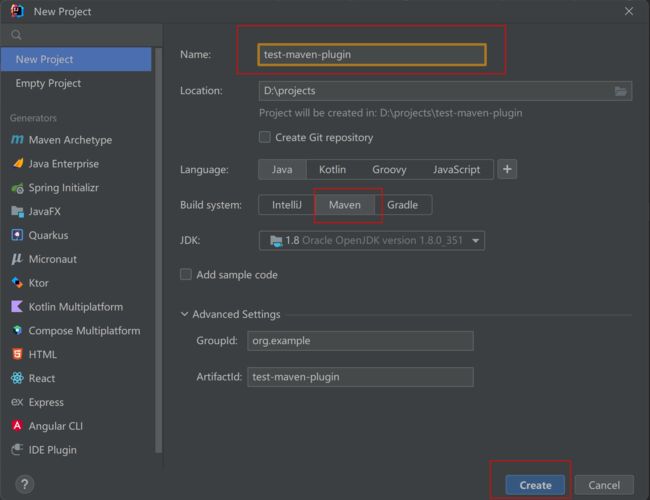Screen dimensions: 650x500
Task: Click into the ArtifactId field
Action: coord(360,377)
